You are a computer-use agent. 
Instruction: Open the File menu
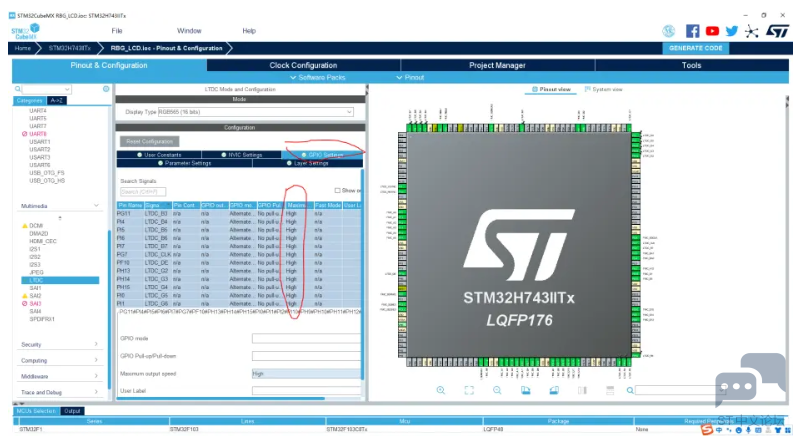117,31
